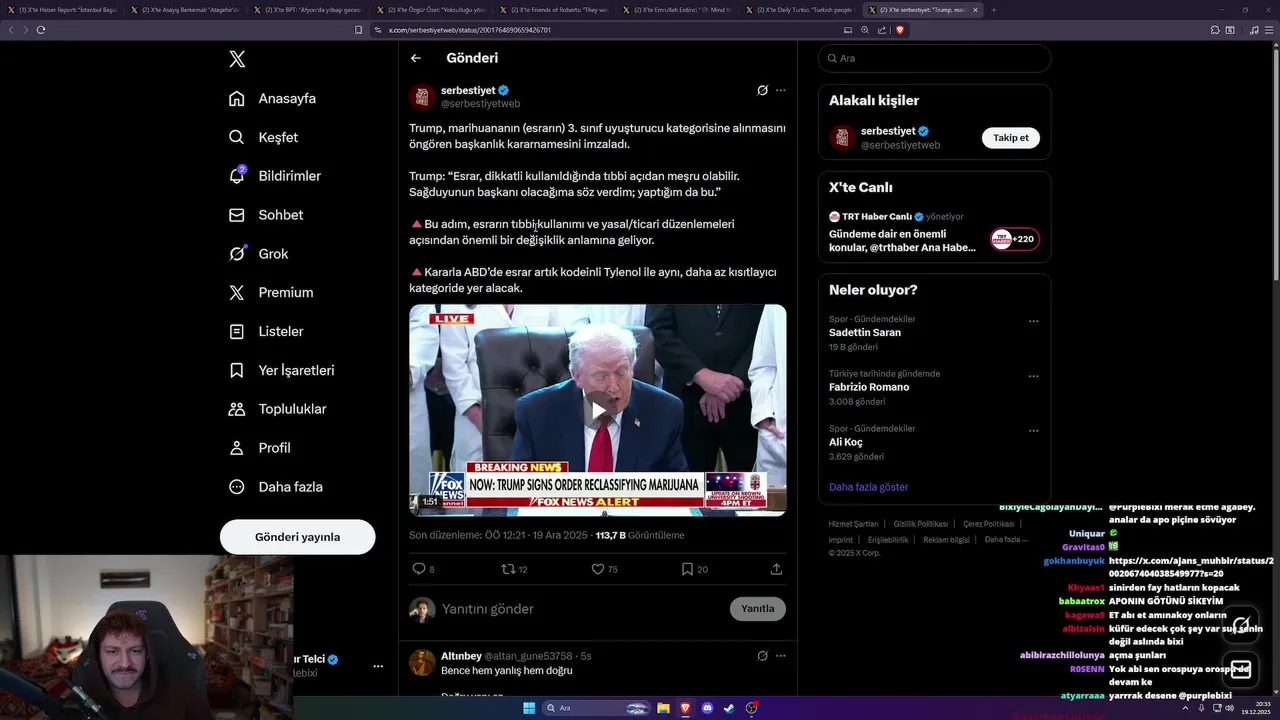Open File Explorer from taskbar
Image resolution: width=1280 pixels, height=720 pixels.
663,708
